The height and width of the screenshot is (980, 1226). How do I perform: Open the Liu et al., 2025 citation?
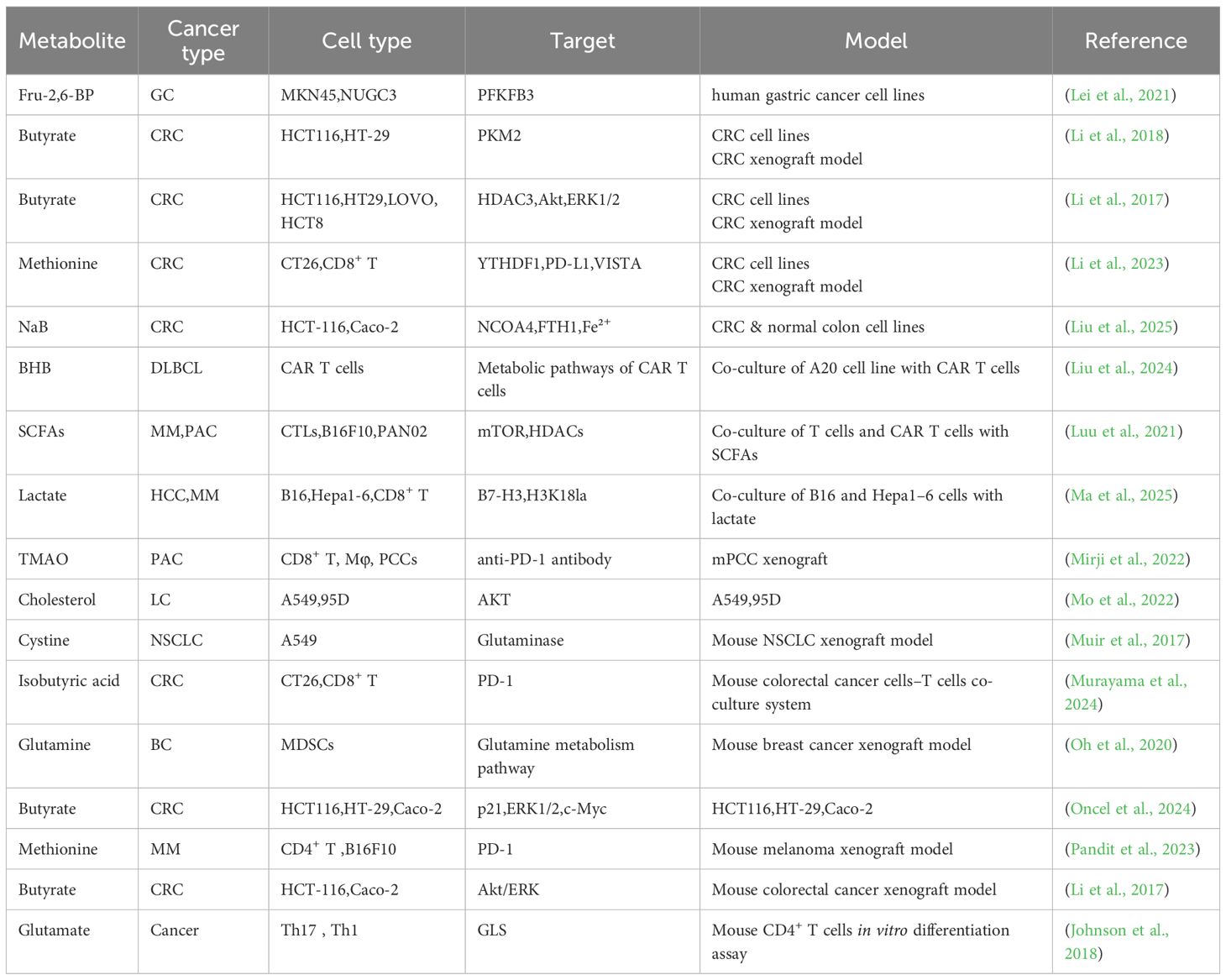click(1121, 327)
